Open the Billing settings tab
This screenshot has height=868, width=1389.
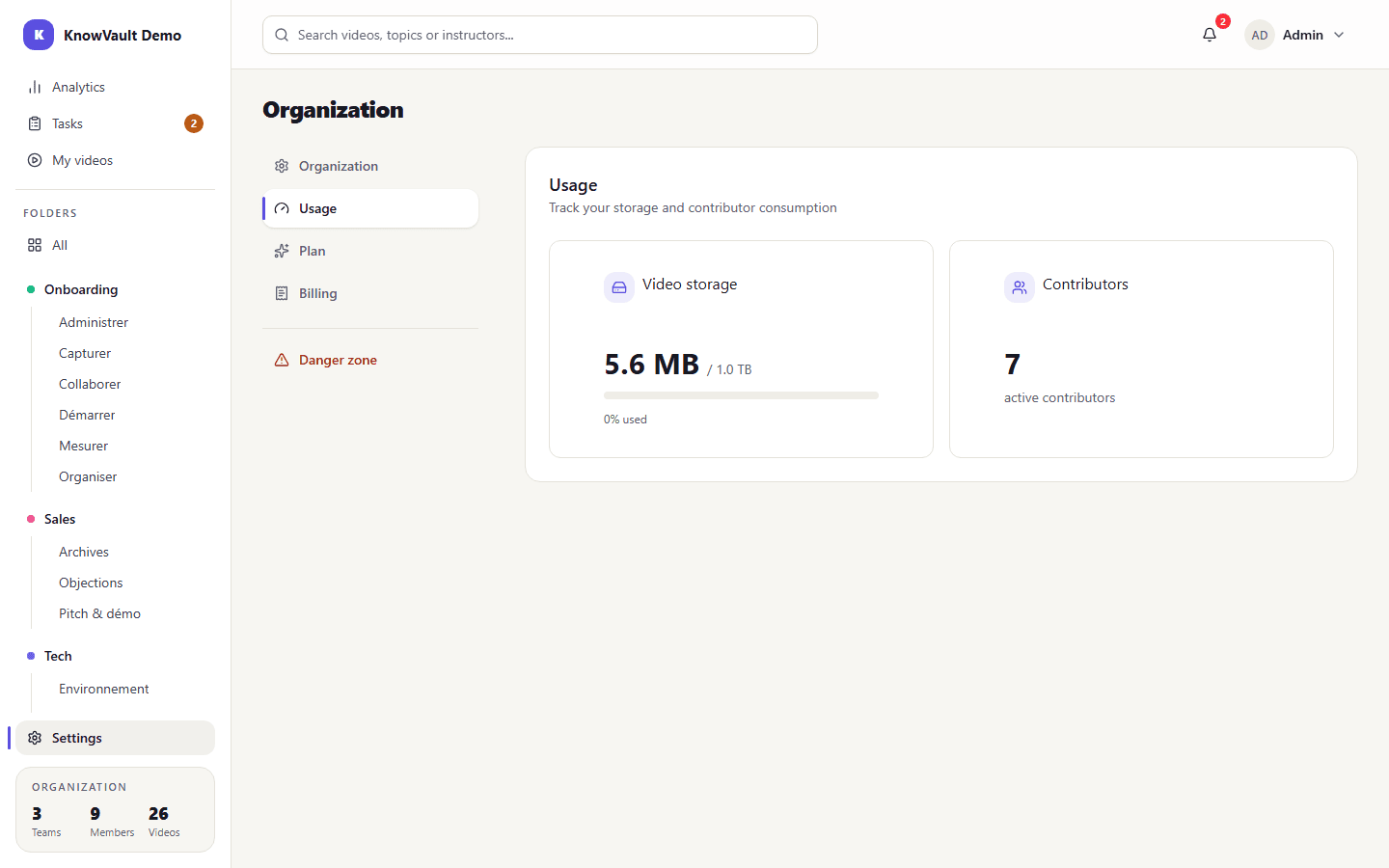pyautogui.click(x=370, y=293)
